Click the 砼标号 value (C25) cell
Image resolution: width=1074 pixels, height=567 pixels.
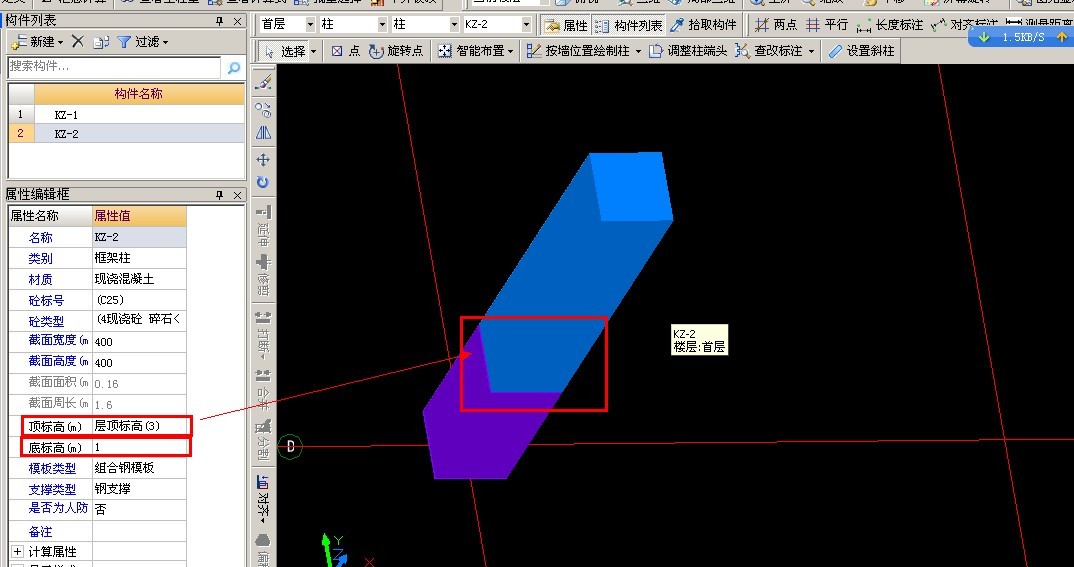pos(139,300)
